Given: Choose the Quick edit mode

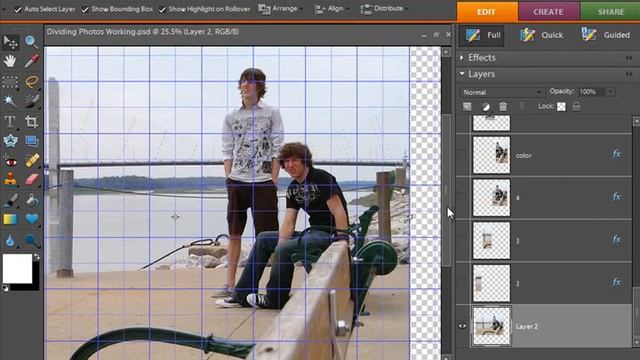Looking at the screenshot, I should point(542,36).
